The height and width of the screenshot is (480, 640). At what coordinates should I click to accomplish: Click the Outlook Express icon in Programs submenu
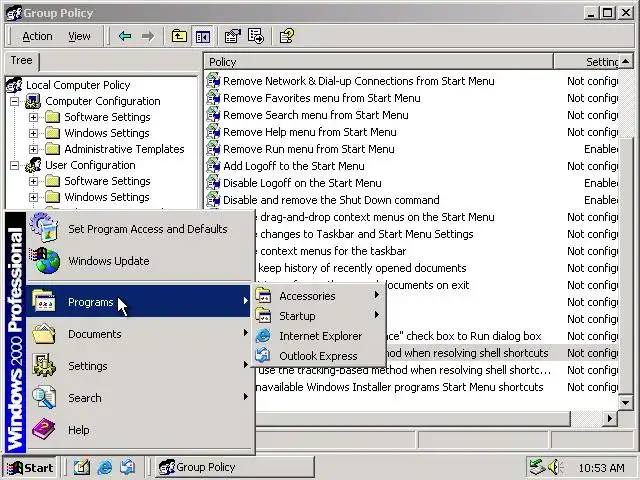tap(263, 356)
